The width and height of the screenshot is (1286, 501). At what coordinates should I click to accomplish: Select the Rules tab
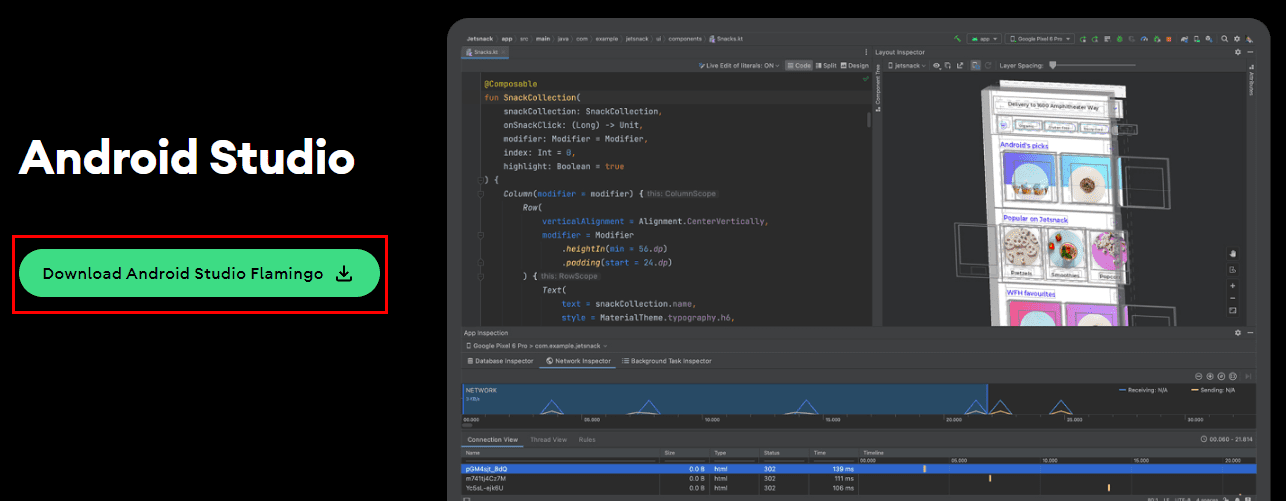tap(587, 439)
